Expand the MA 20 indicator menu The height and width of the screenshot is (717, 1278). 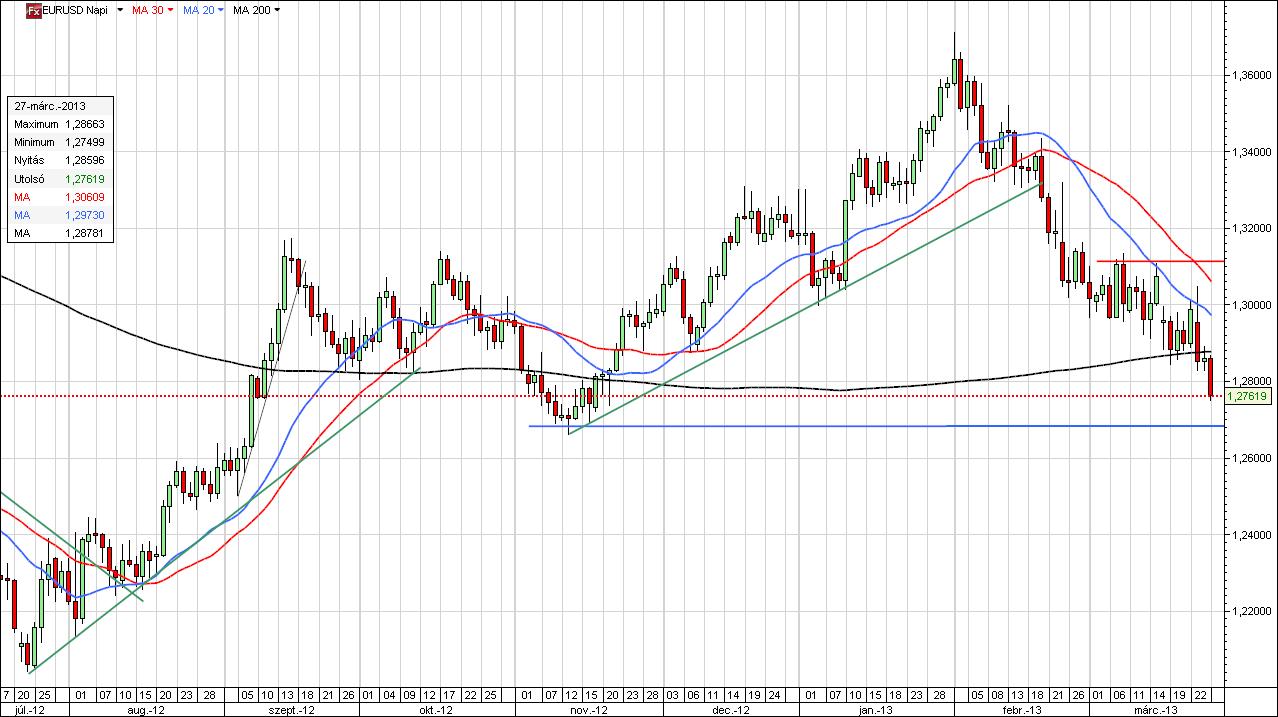pos(220,10)
